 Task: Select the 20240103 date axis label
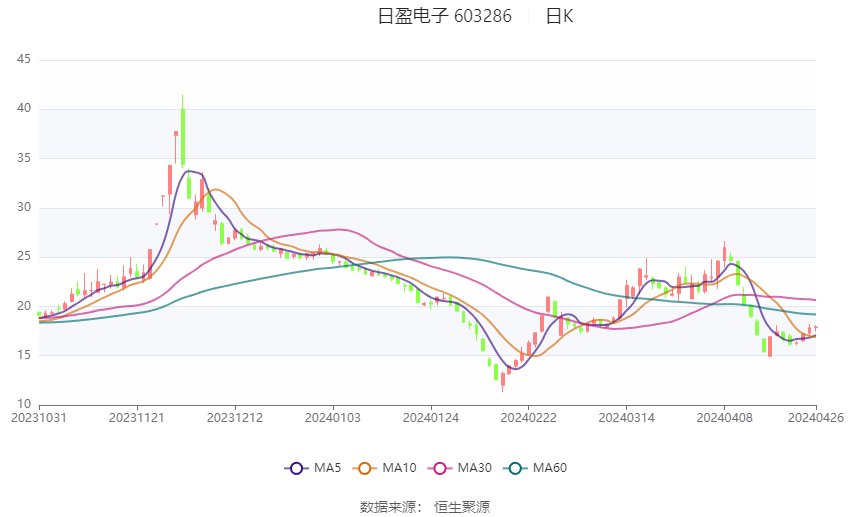pos(333,418)
